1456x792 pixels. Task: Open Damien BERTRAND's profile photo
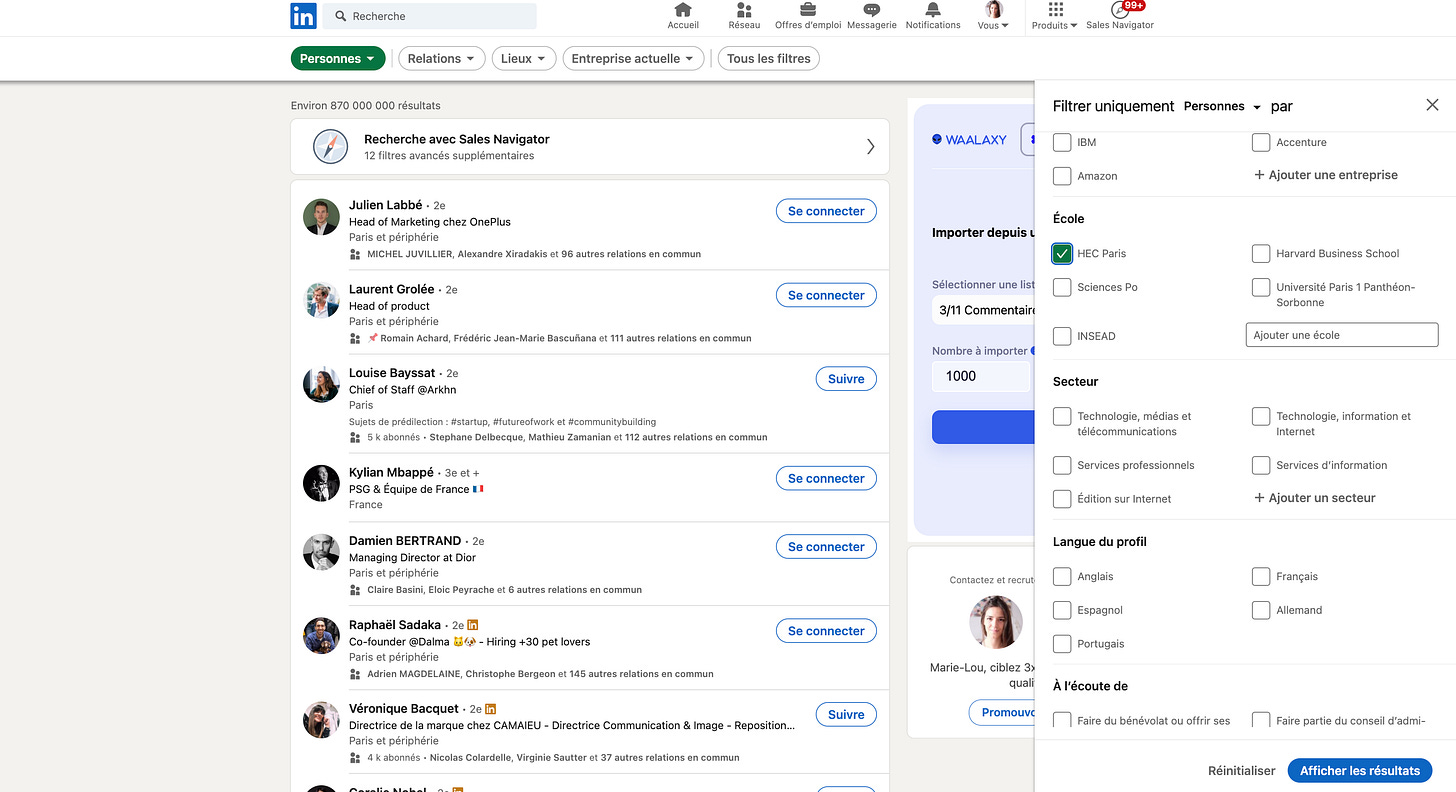coord(322,552)
